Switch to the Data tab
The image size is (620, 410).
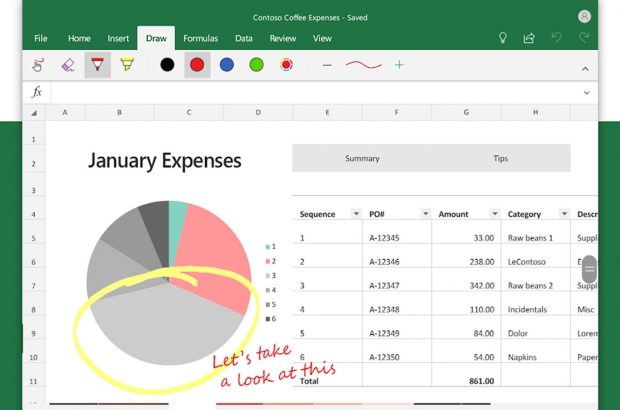tap(244, 38)
